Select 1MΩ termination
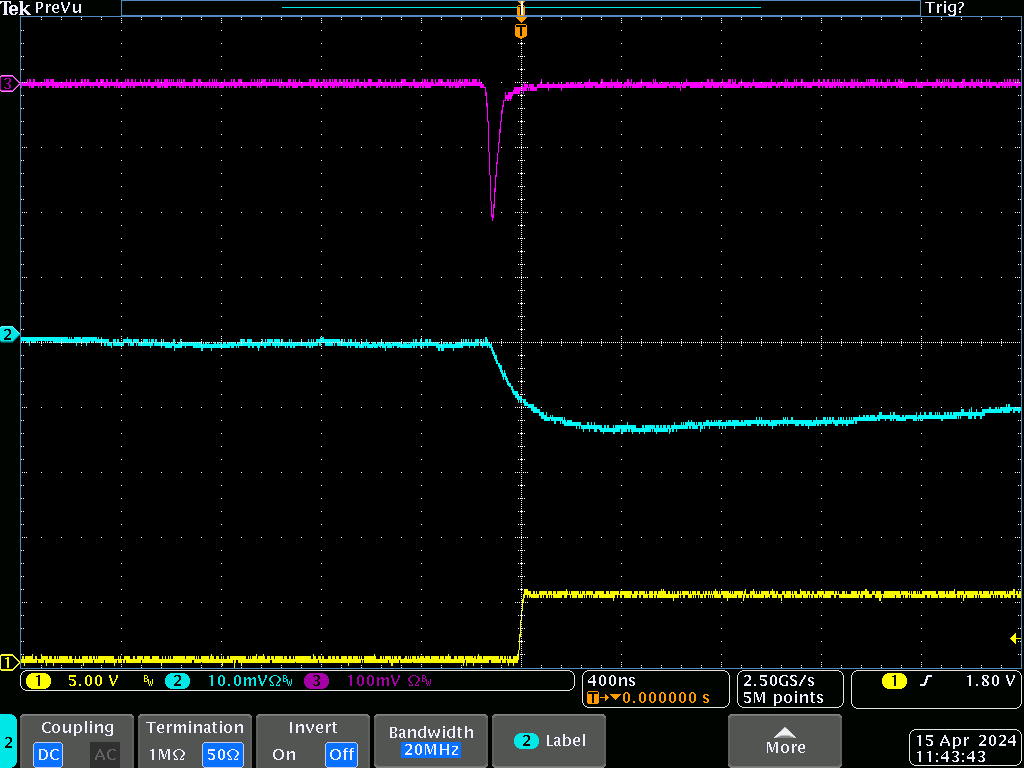This screenshot has height=768, width=1024. tap(166, 754)
